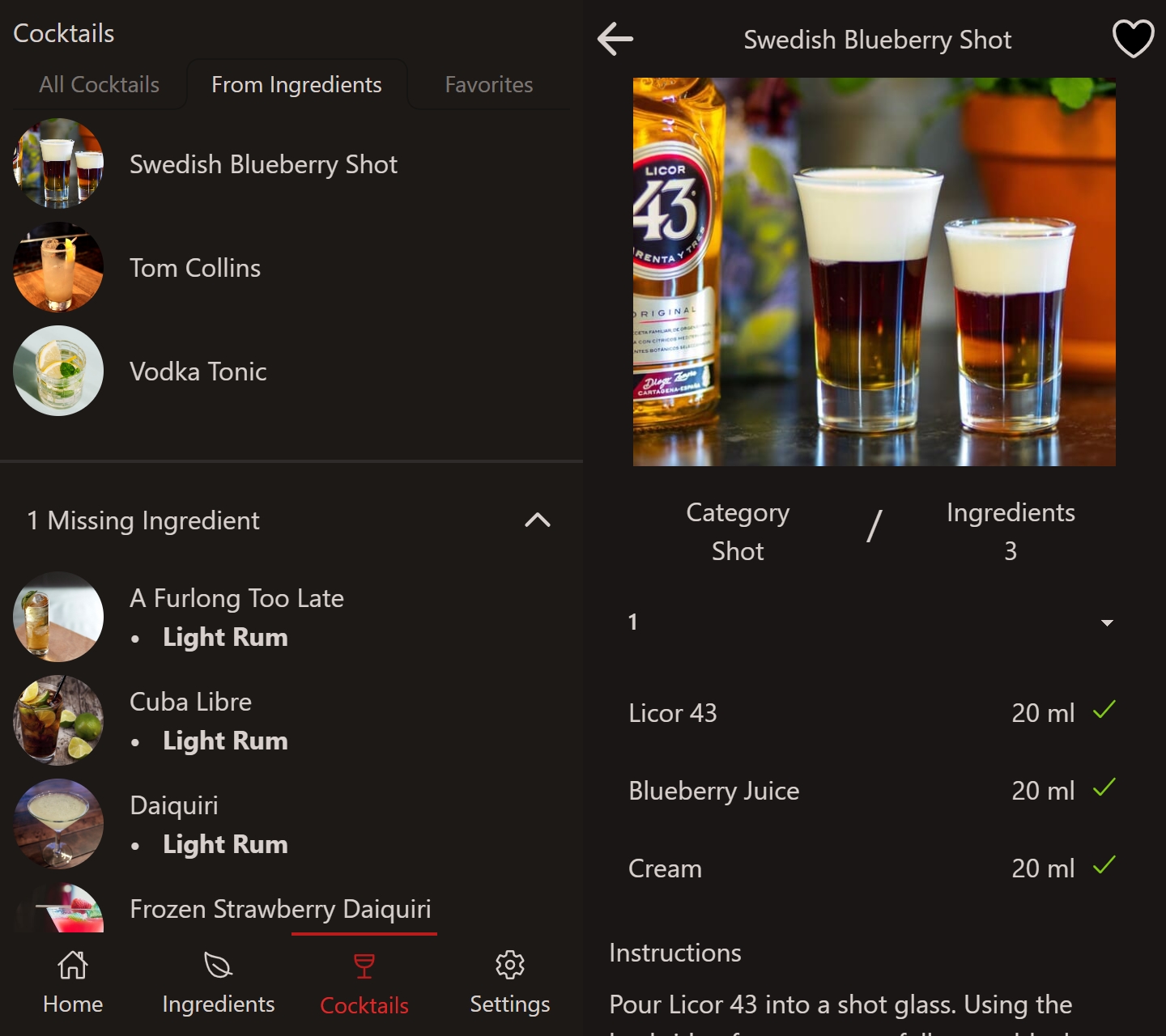Open the Home navigation icon
This screenshot has width=1166, height=1036.
pos(73,965)
